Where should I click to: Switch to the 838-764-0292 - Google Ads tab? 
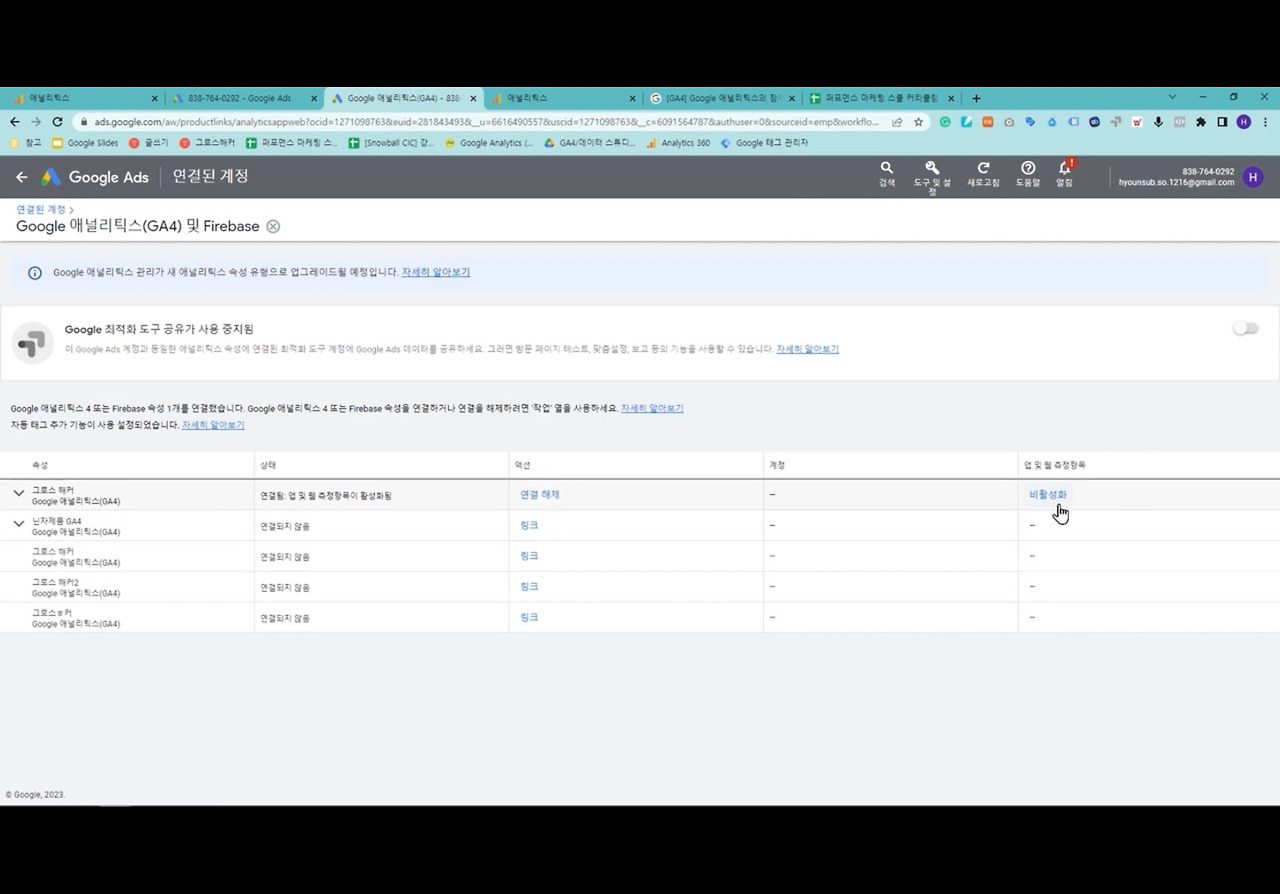pos(243,98)
